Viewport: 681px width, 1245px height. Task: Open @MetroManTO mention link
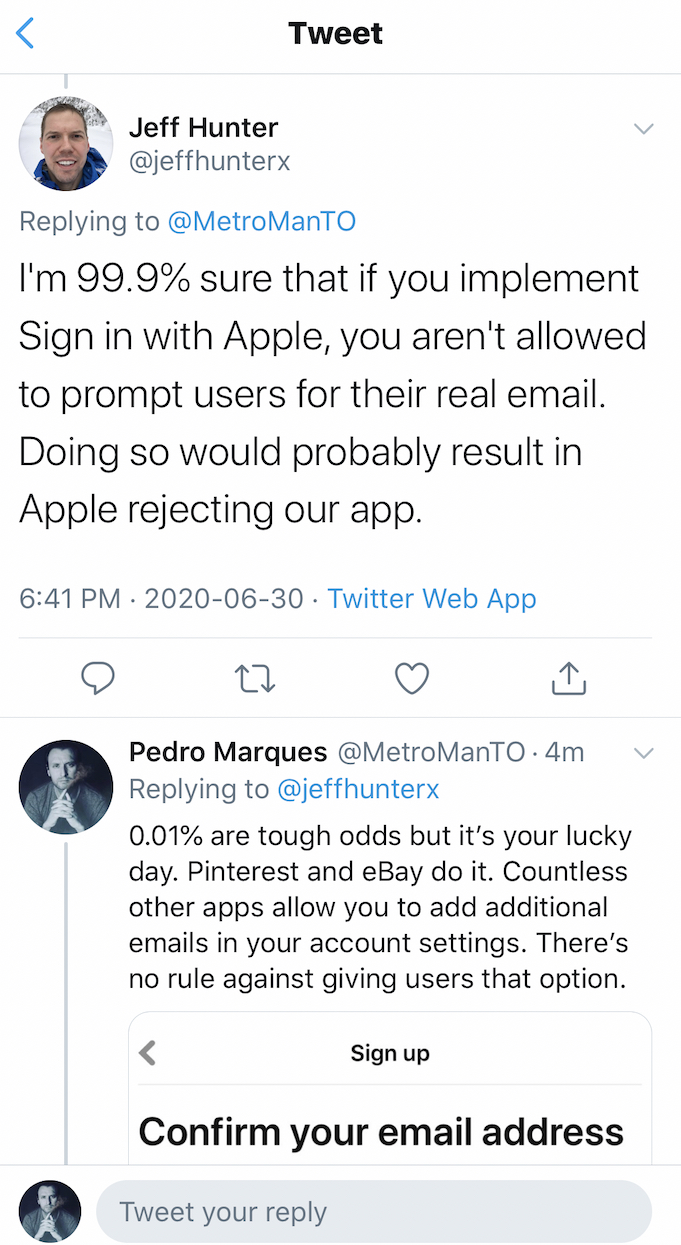(261, 221)
